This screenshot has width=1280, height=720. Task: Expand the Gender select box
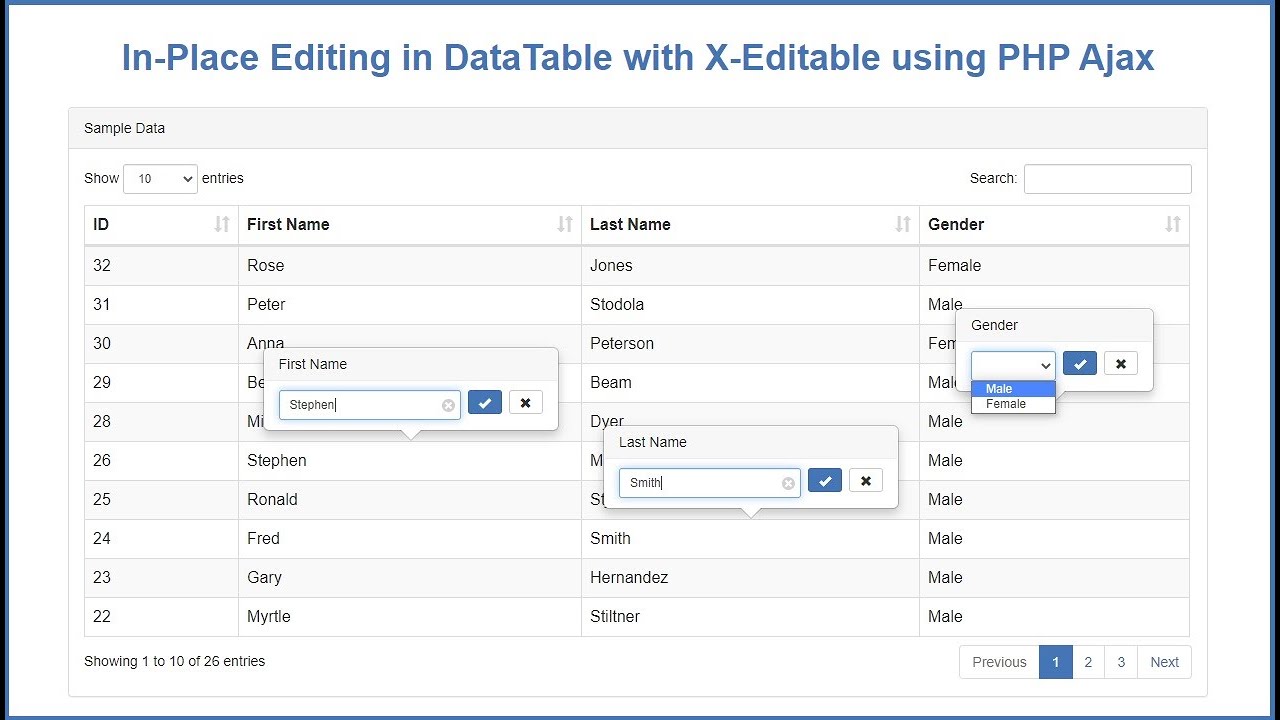tap(1013, 365)
